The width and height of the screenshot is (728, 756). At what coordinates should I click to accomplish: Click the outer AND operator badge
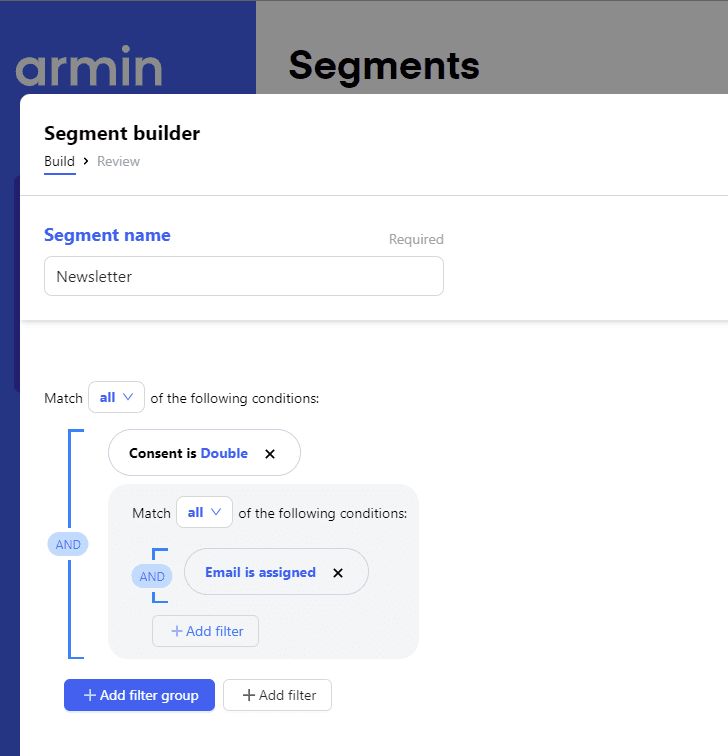pyautogui.click(x=68, y=544)
